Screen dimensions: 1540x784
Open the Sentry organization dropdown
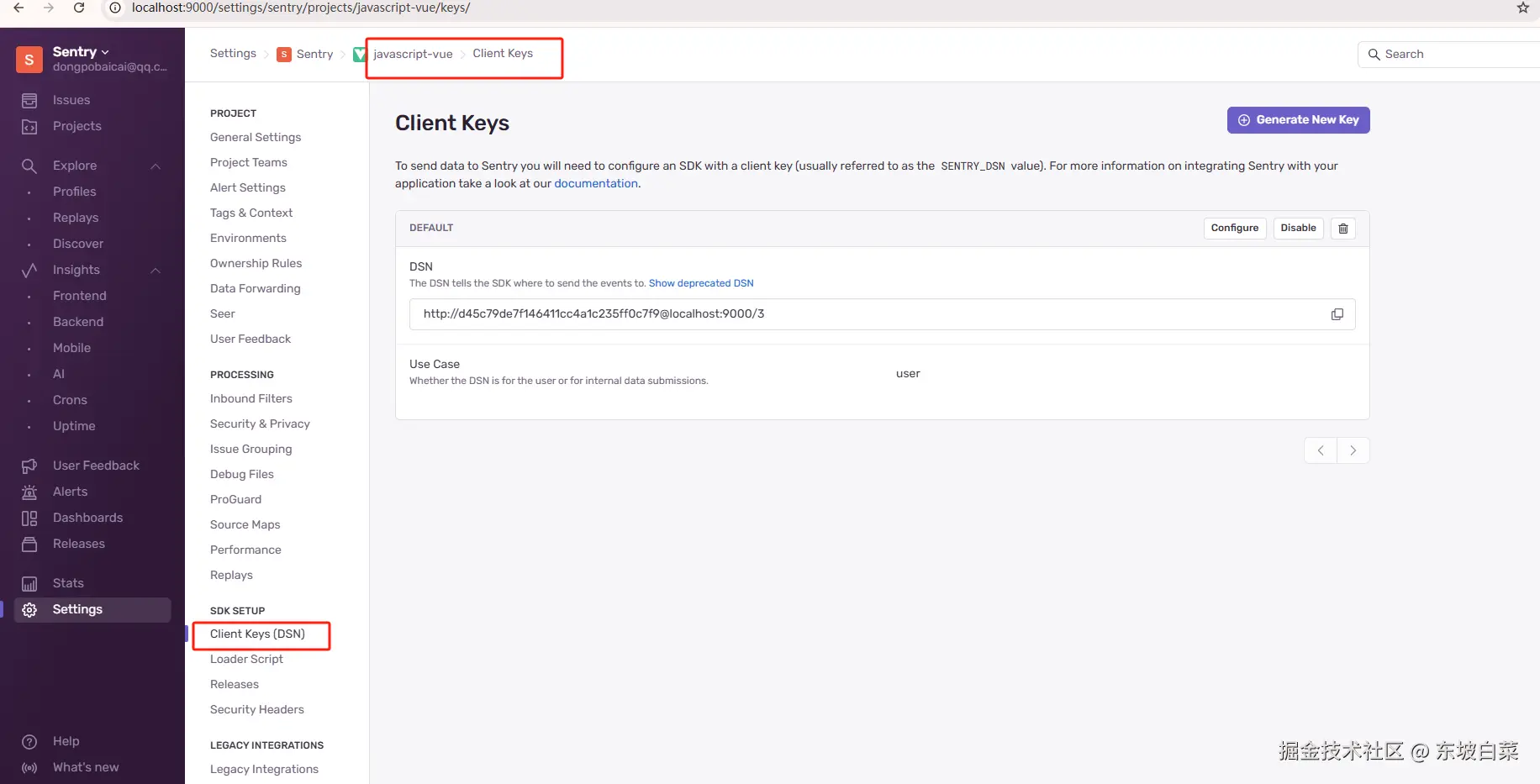(x=81, y=52)
